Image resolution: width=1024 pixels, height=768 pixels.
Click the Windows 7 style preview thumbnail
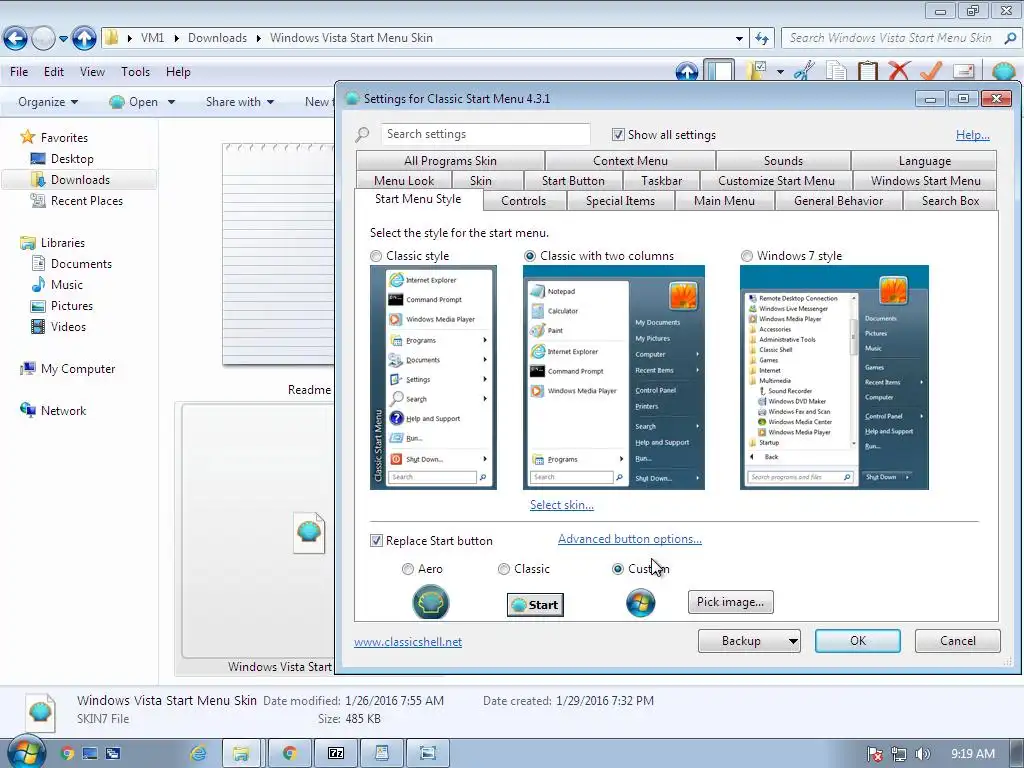point(834,377)
